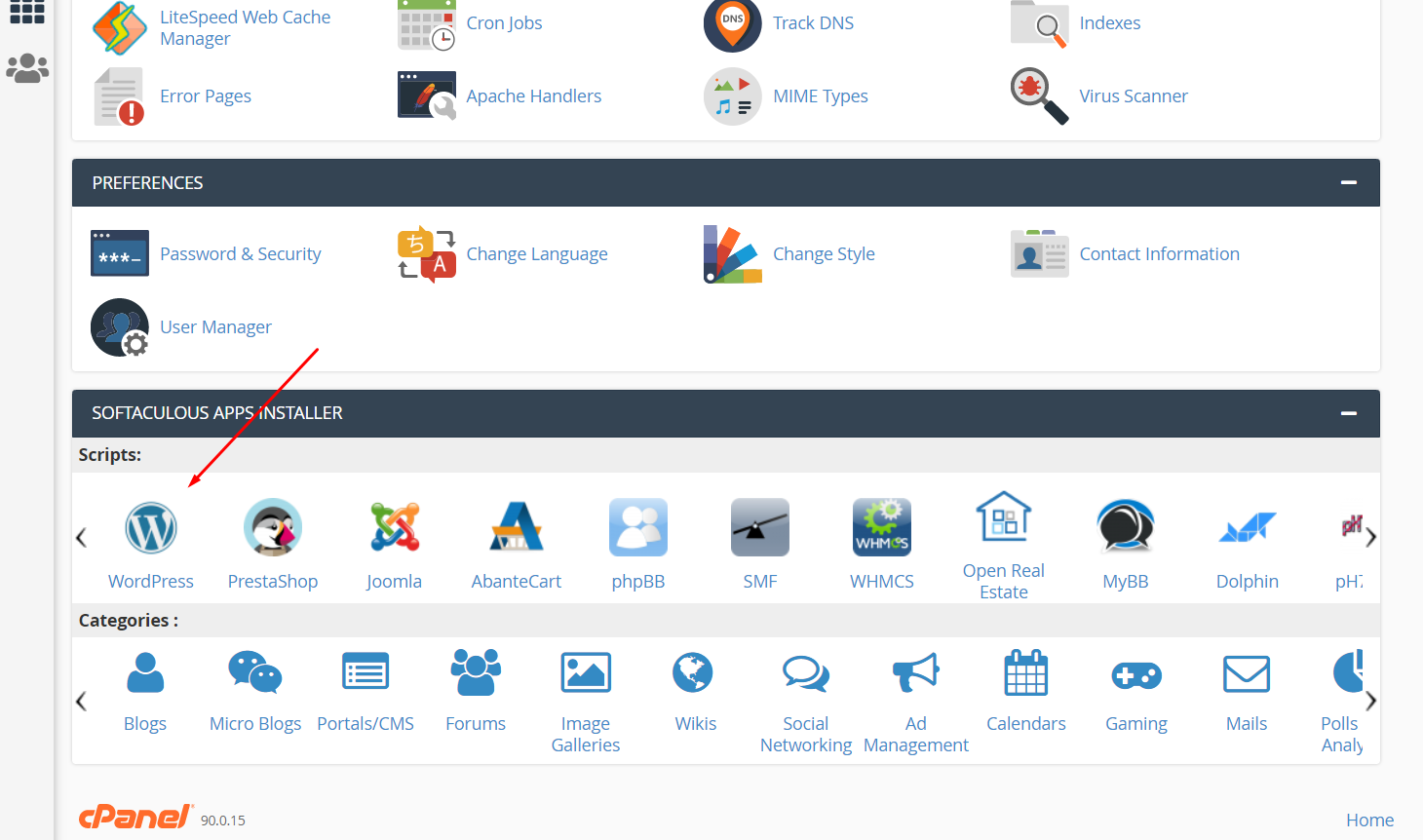Image resolution: width=1423 pixels, height=840 pixels.
Task: Open the Contact Information link
Action: [1159, 254]
